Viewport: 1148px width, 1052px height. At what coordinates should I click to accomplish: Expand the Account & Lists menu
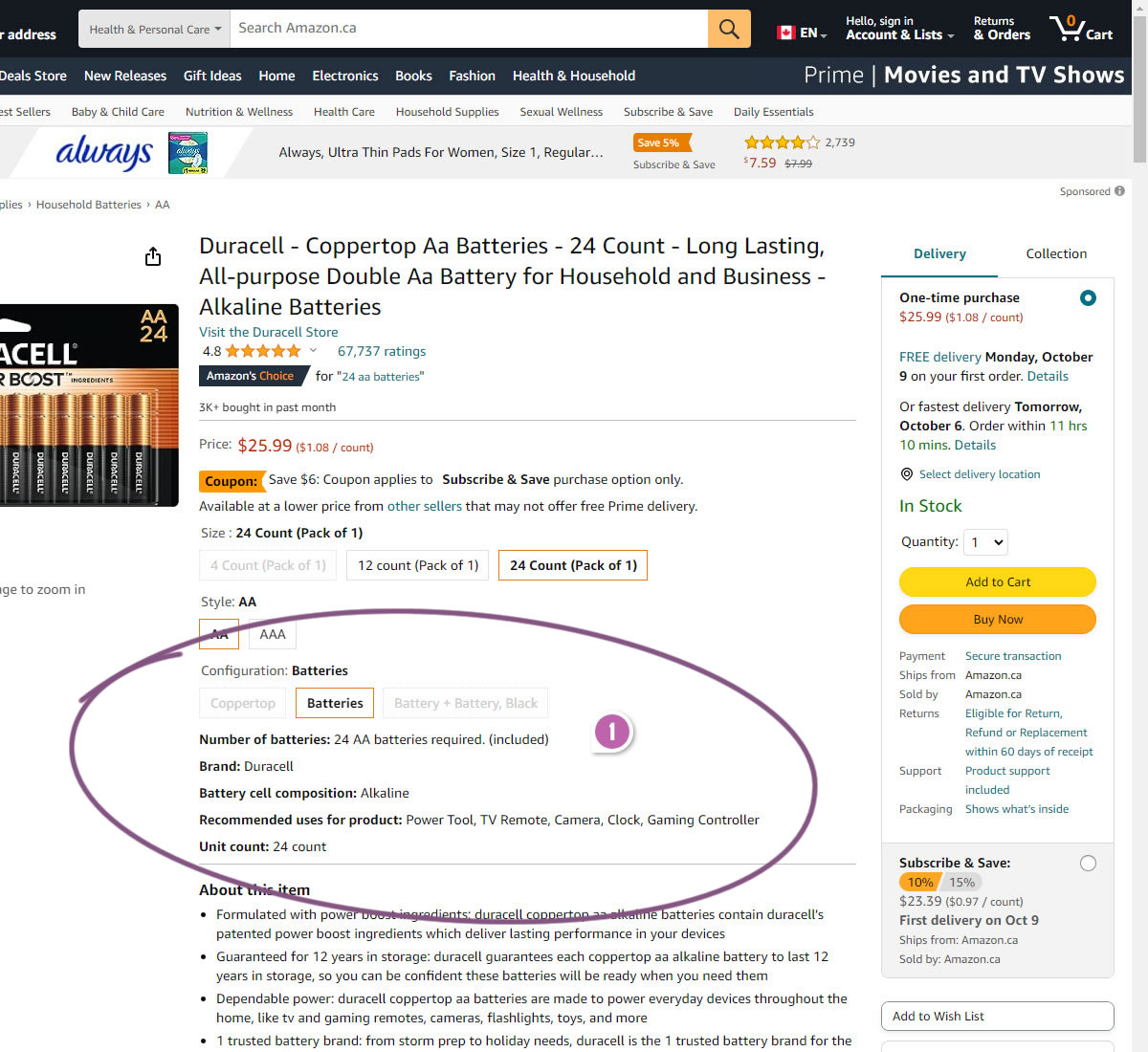(899, 29)
